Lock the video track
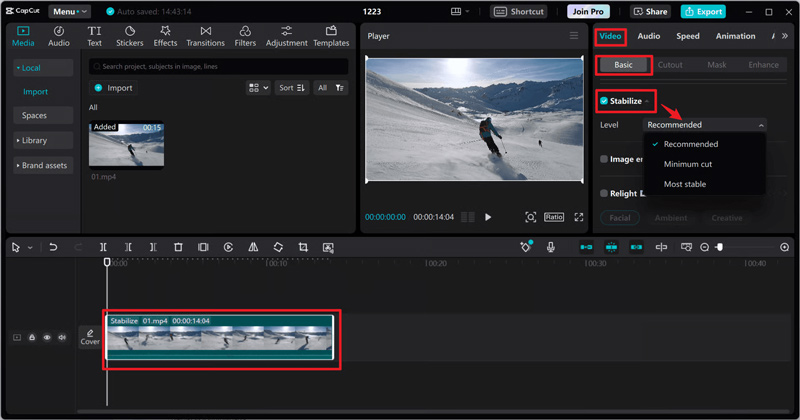Viewport: 800px width, 420px height. click(32, 338)
